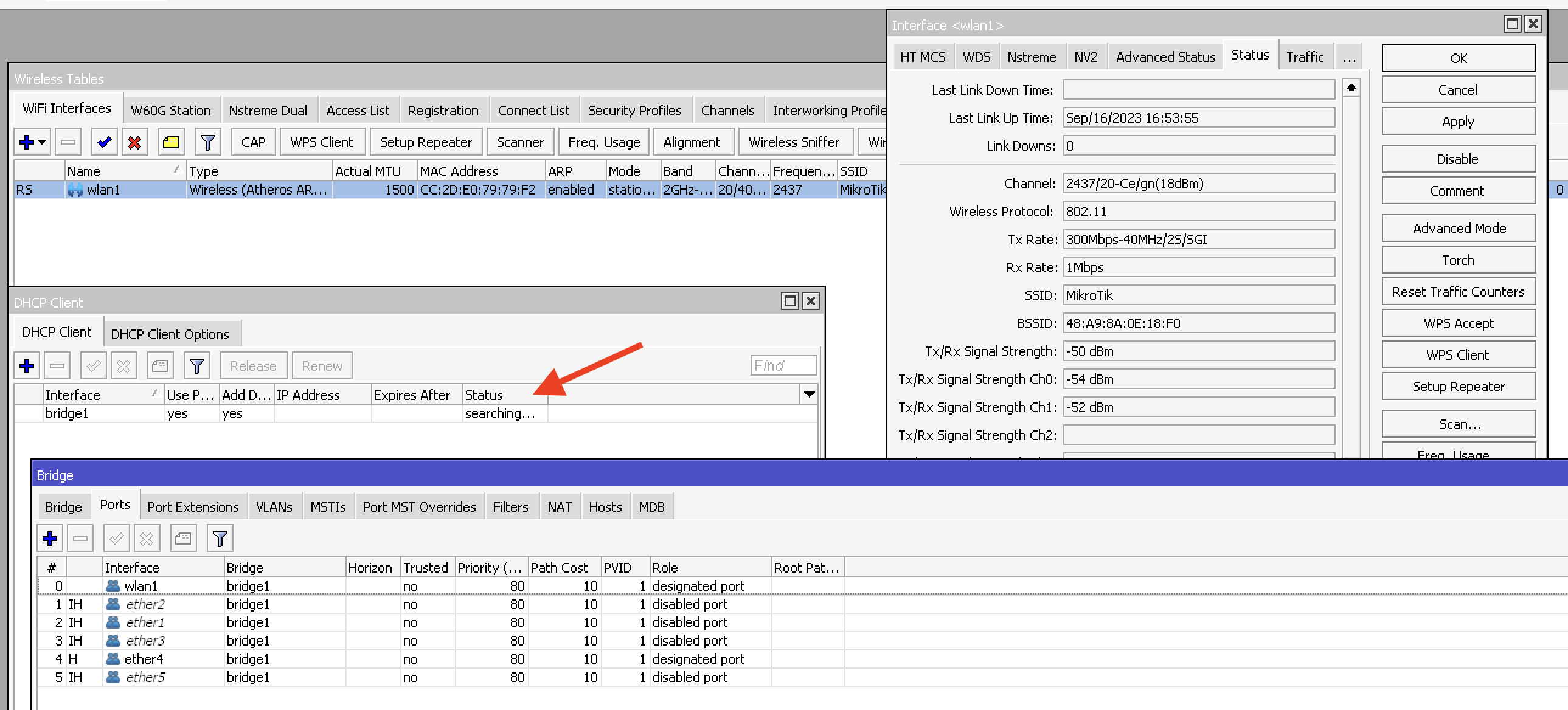Switch to the Traffic tab
The width and height of the screenshot is (1568, 710).
coord(1305,57)
